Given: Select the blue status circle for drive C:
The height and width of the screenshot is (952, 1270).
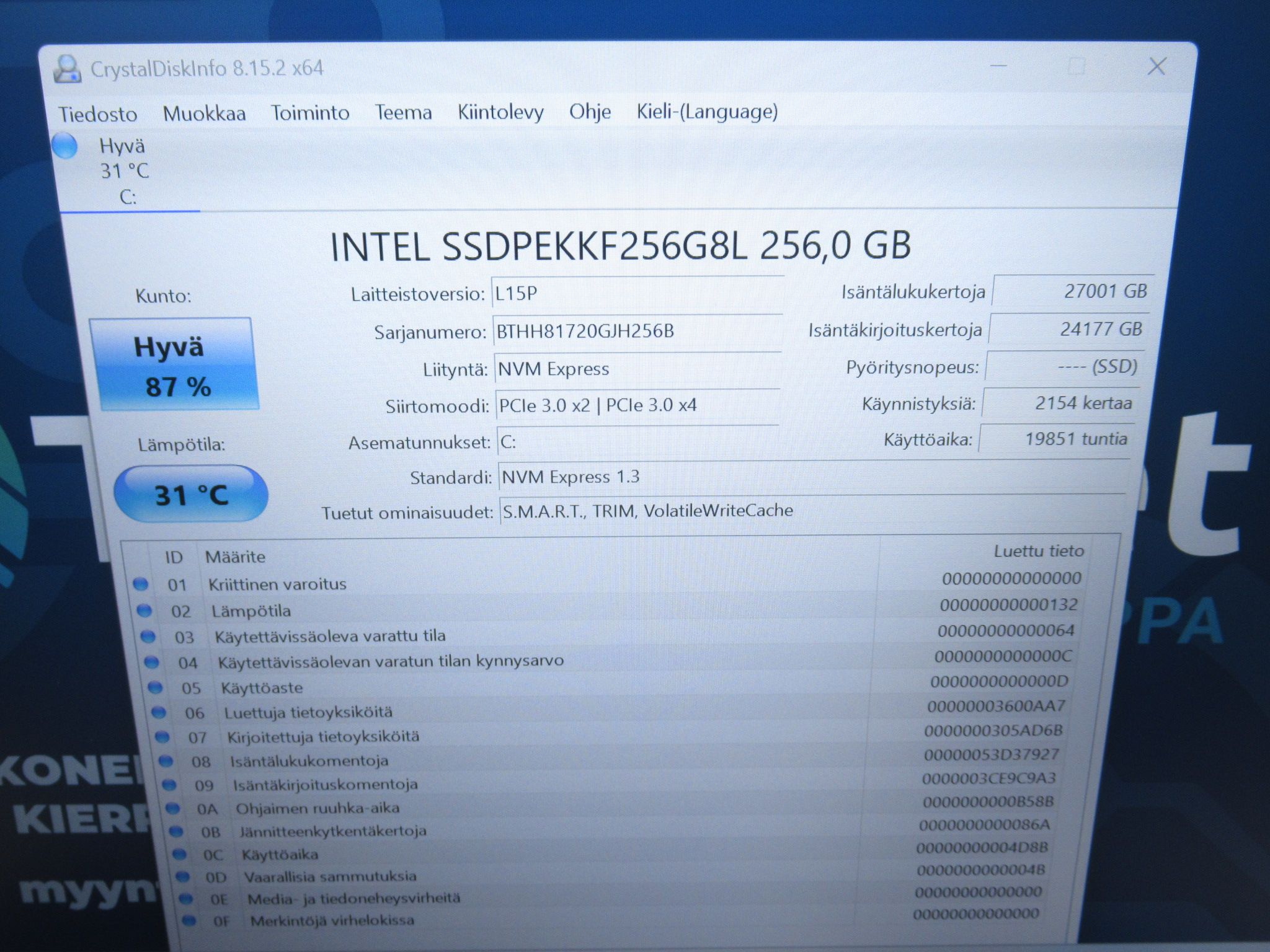Looking at the screenshot, I should [64, 146].
